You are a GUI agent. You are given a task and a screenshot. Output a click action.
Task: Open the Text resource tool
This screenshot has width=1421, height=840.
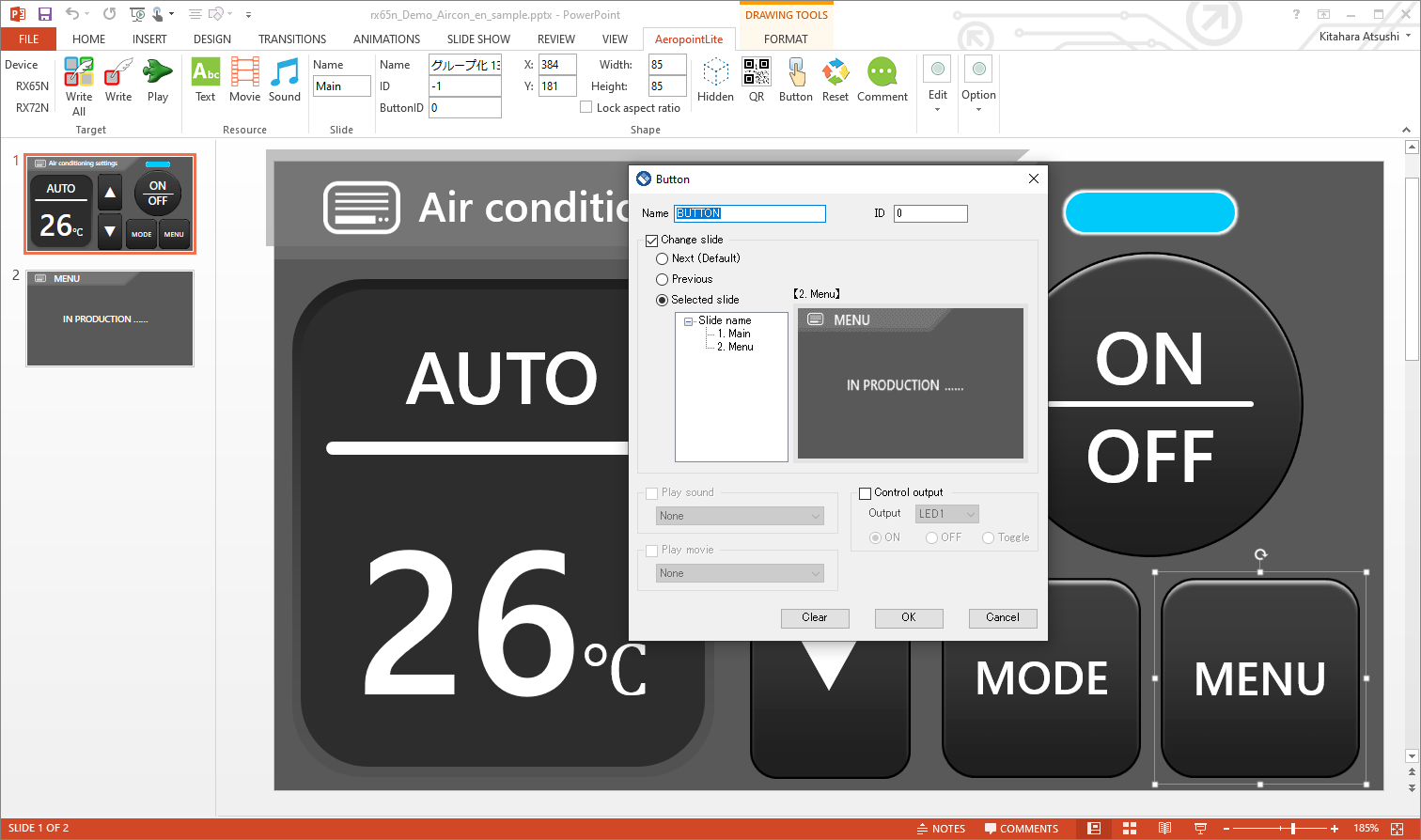[x=205, y=73]
